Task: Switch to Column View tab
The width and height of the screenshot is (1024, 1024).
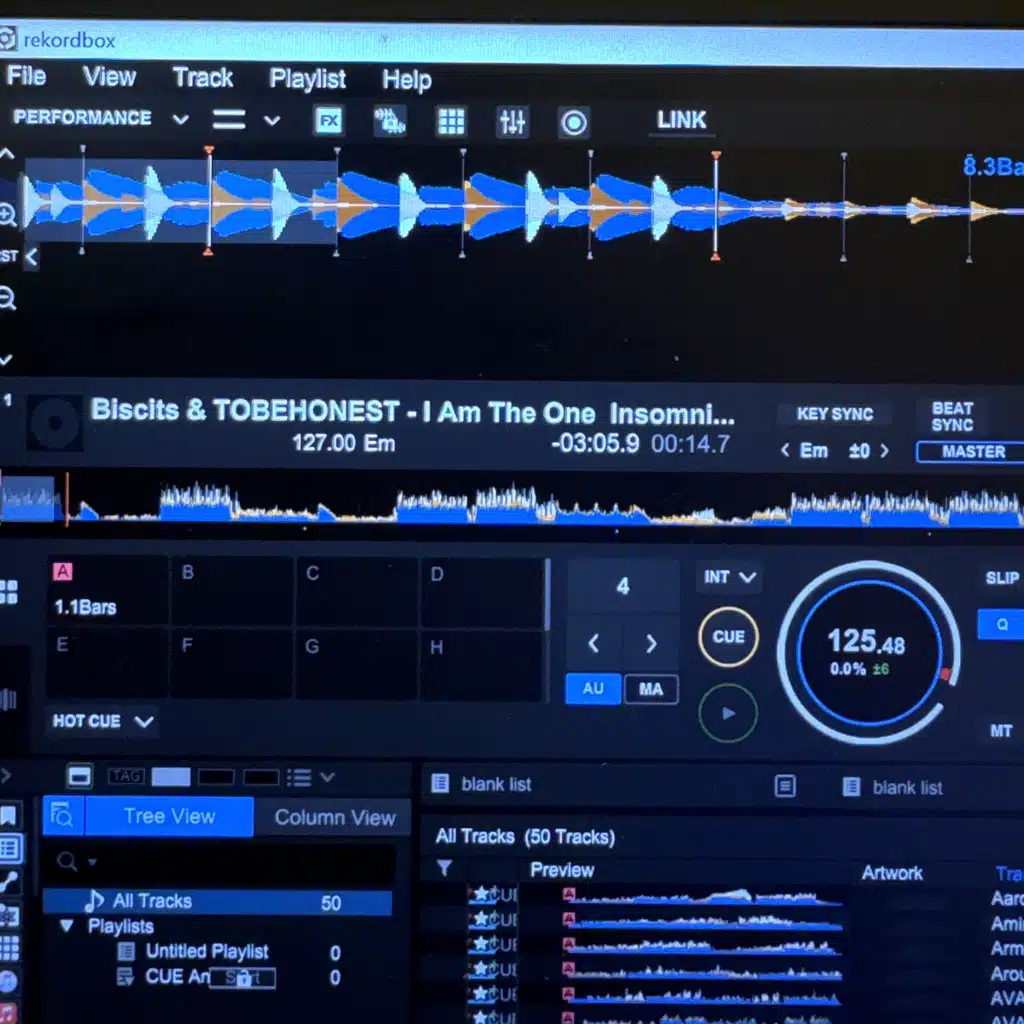Action: coord(334,817)
